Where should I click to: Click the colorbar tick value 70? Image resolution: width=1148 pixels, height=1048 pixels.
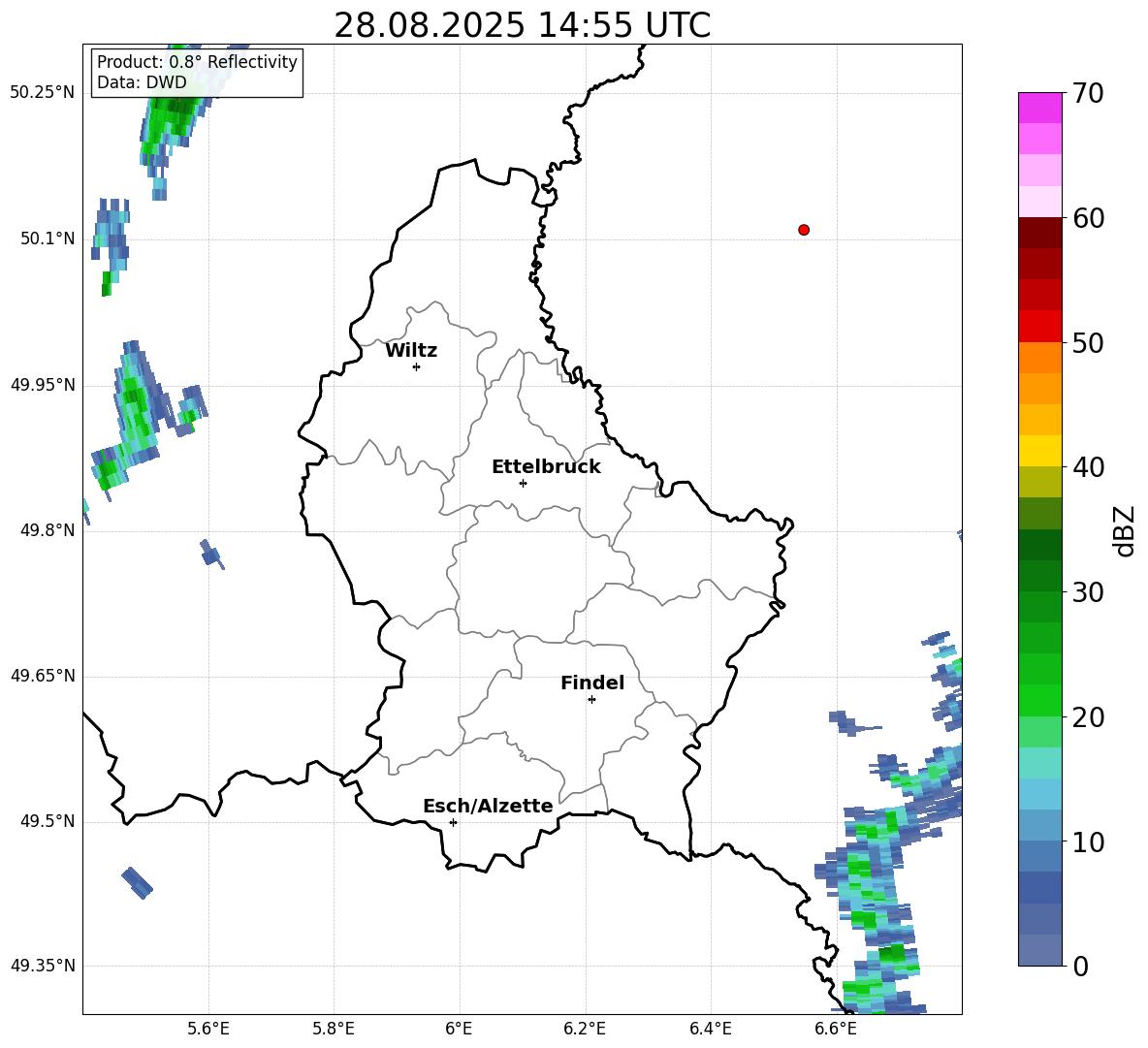(1088, 94)
